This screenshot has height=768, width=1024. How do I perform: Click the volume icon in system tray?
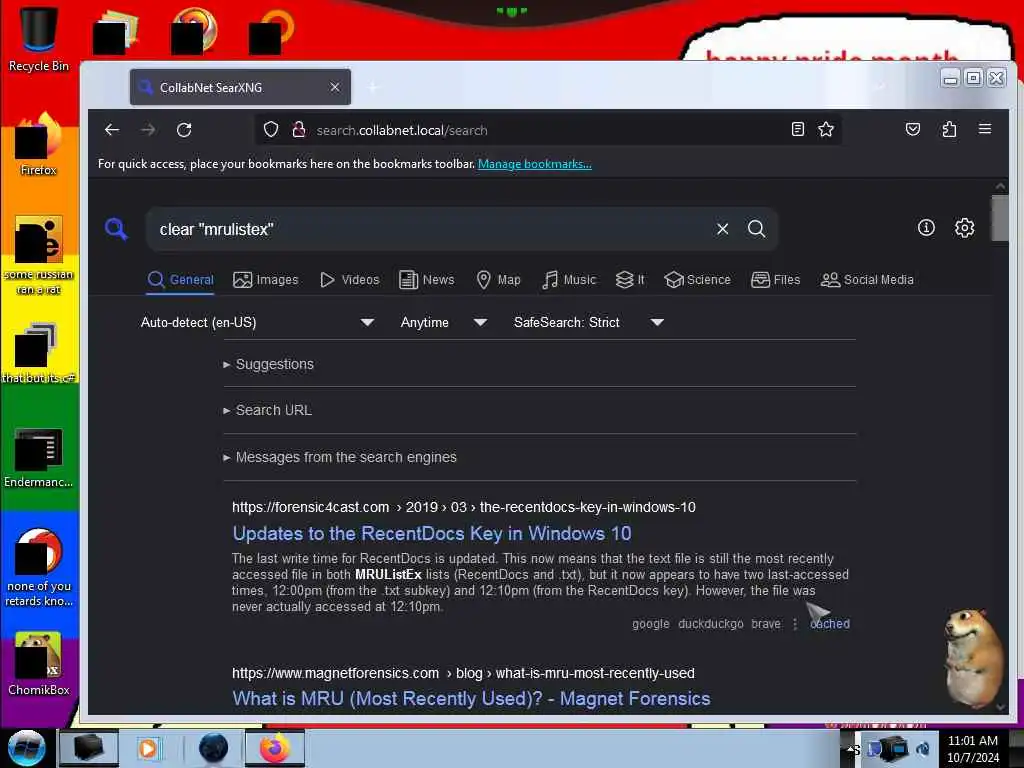pyautogui.click(x=923, y=749)
